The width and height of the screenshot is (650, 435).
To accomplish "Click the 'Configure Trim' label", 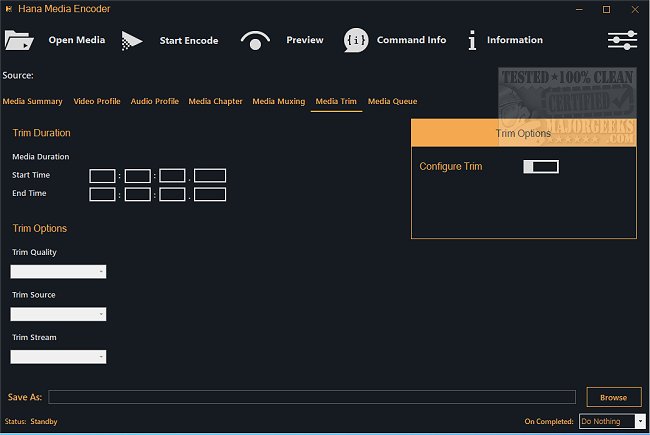I will point(451,166).
